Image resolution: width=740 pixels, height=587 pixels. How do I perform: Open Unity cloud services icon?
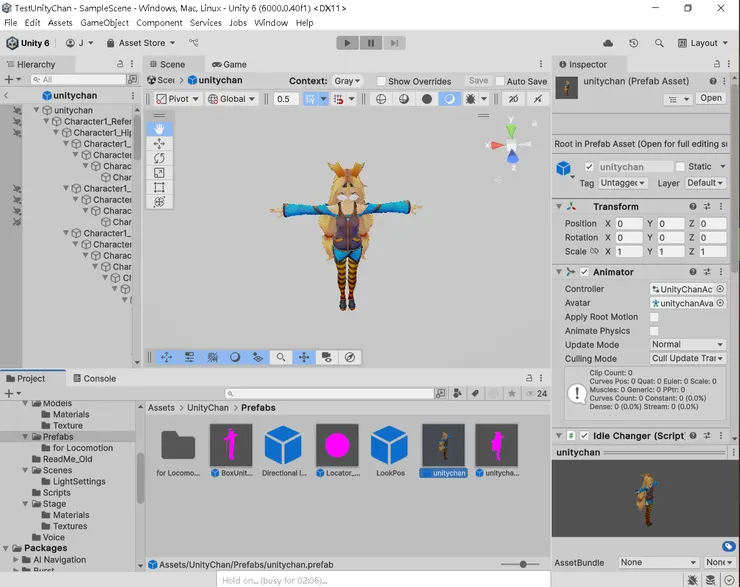click(x=608, y=43)
